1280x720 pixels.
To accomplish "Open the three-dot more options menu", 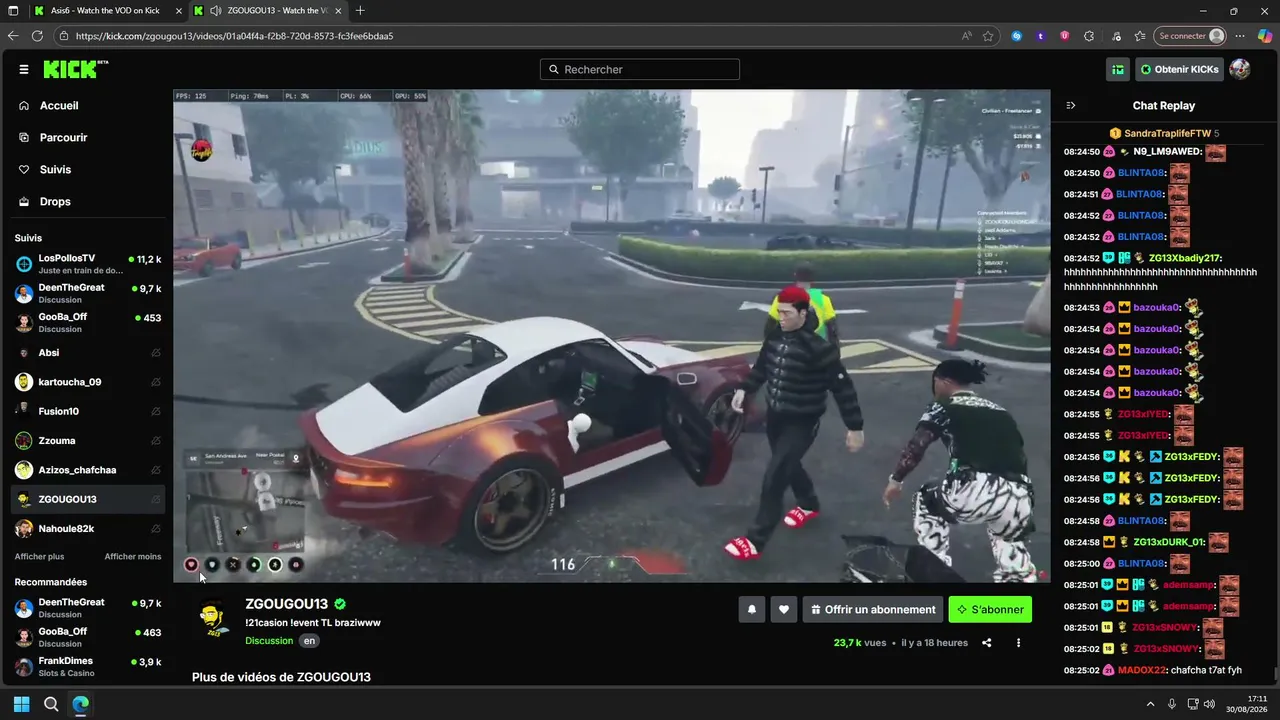I will click(1019, 643).
